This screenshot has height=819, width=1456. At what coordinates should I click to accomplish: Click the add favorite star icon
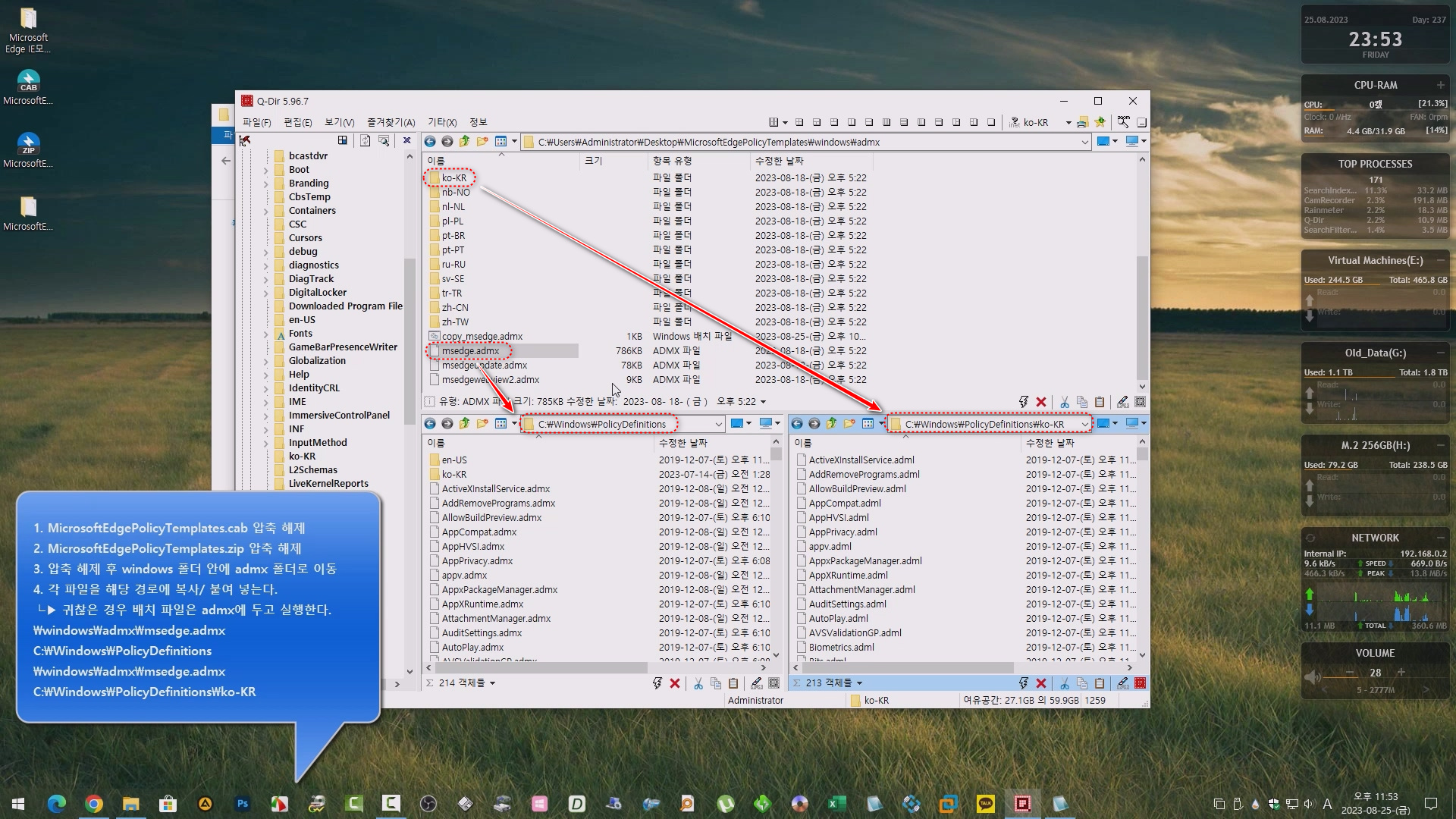pos(1100,122)
